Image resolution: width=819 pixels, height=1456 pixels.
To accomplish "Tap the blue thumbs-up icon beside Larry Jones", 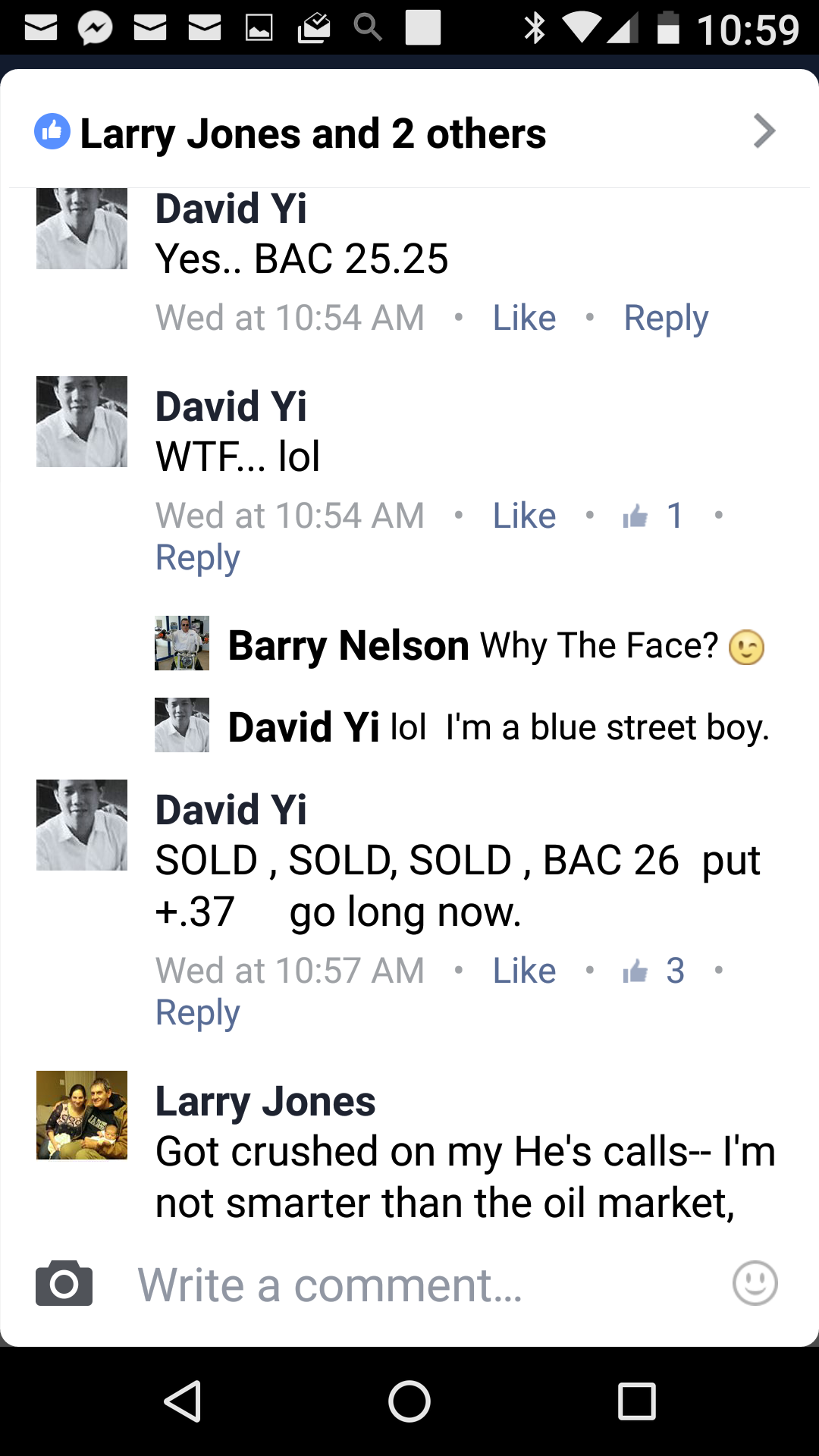I will (52, 132).
